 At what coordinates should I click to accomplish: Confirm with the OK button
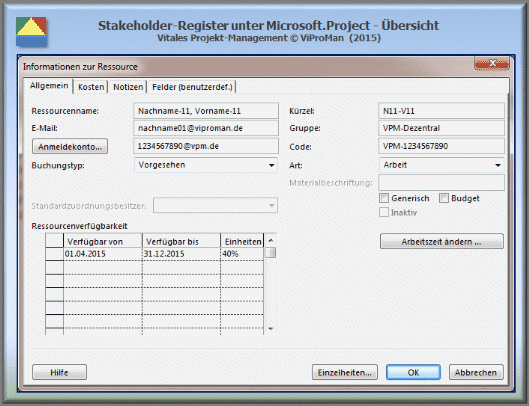pyautogui.click(x=413, y=372)
